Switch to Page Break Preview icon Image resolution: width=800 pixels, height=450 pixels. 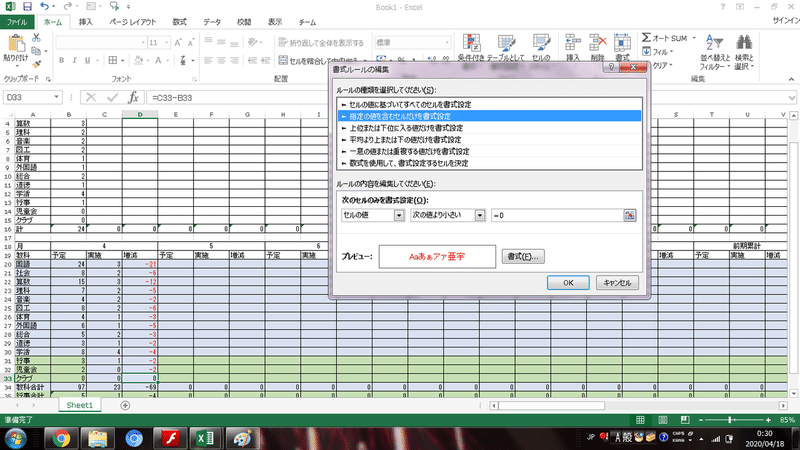point(685,420)
